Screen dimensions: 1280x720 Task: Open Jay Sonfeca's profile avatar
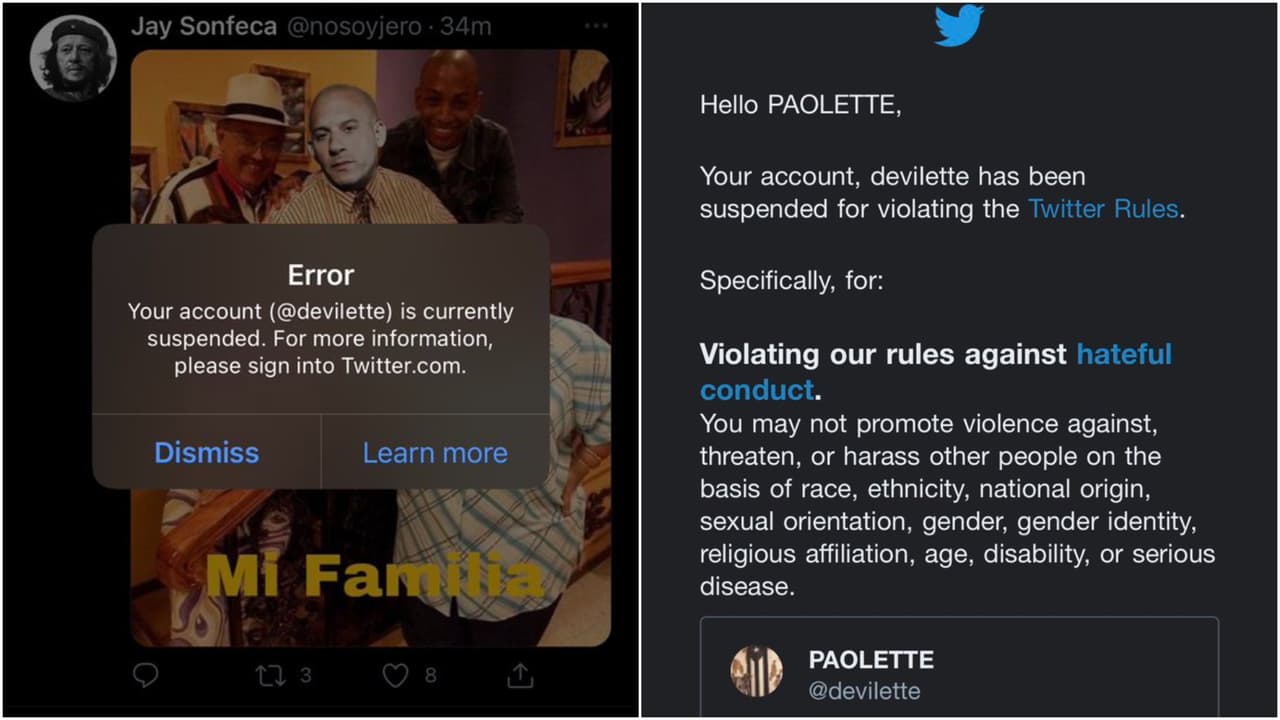click(x=73, y=58)
